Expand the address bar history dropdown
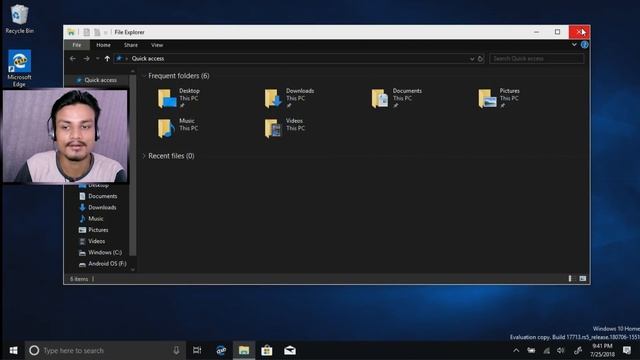Image resolution: width=640 pixels, height=360 pixels. 472,59
